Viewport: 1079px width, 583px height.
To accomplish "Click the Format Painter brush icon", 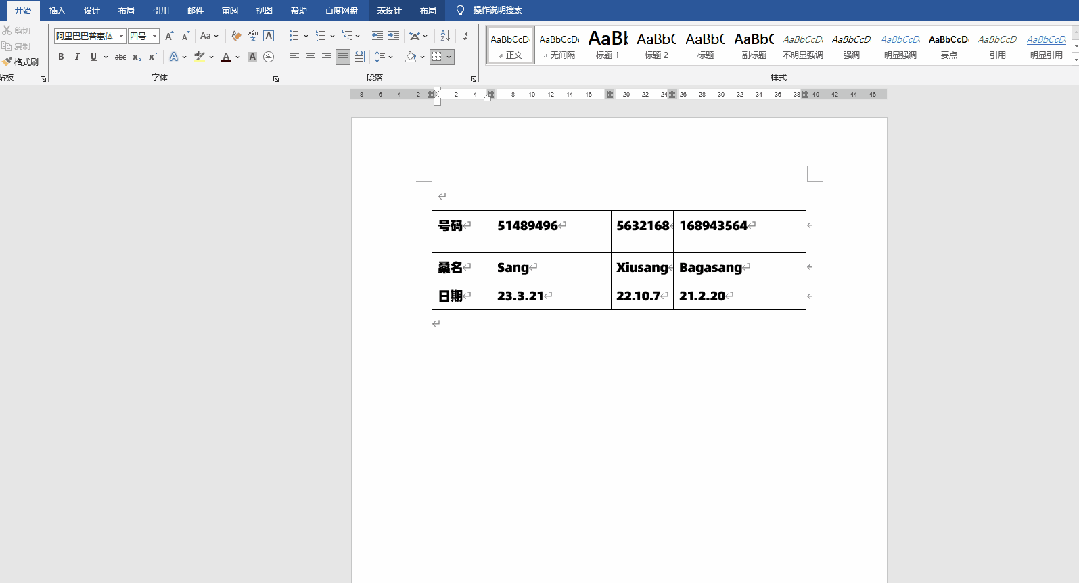I will point(8,62).
